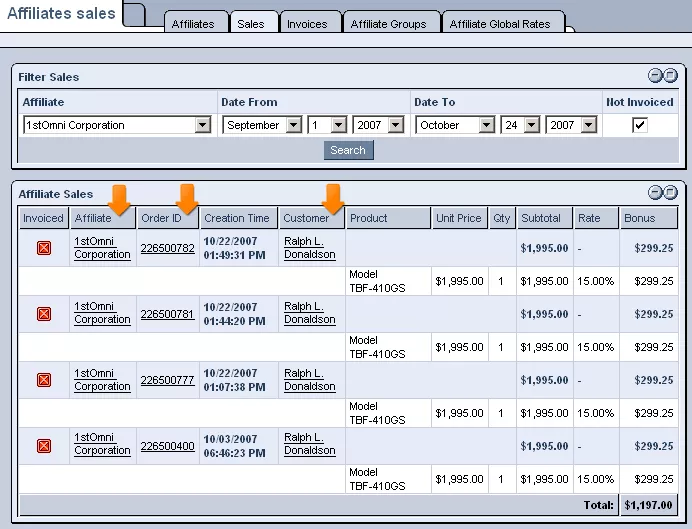Open order ID 226500781 link

click(167, 314)
